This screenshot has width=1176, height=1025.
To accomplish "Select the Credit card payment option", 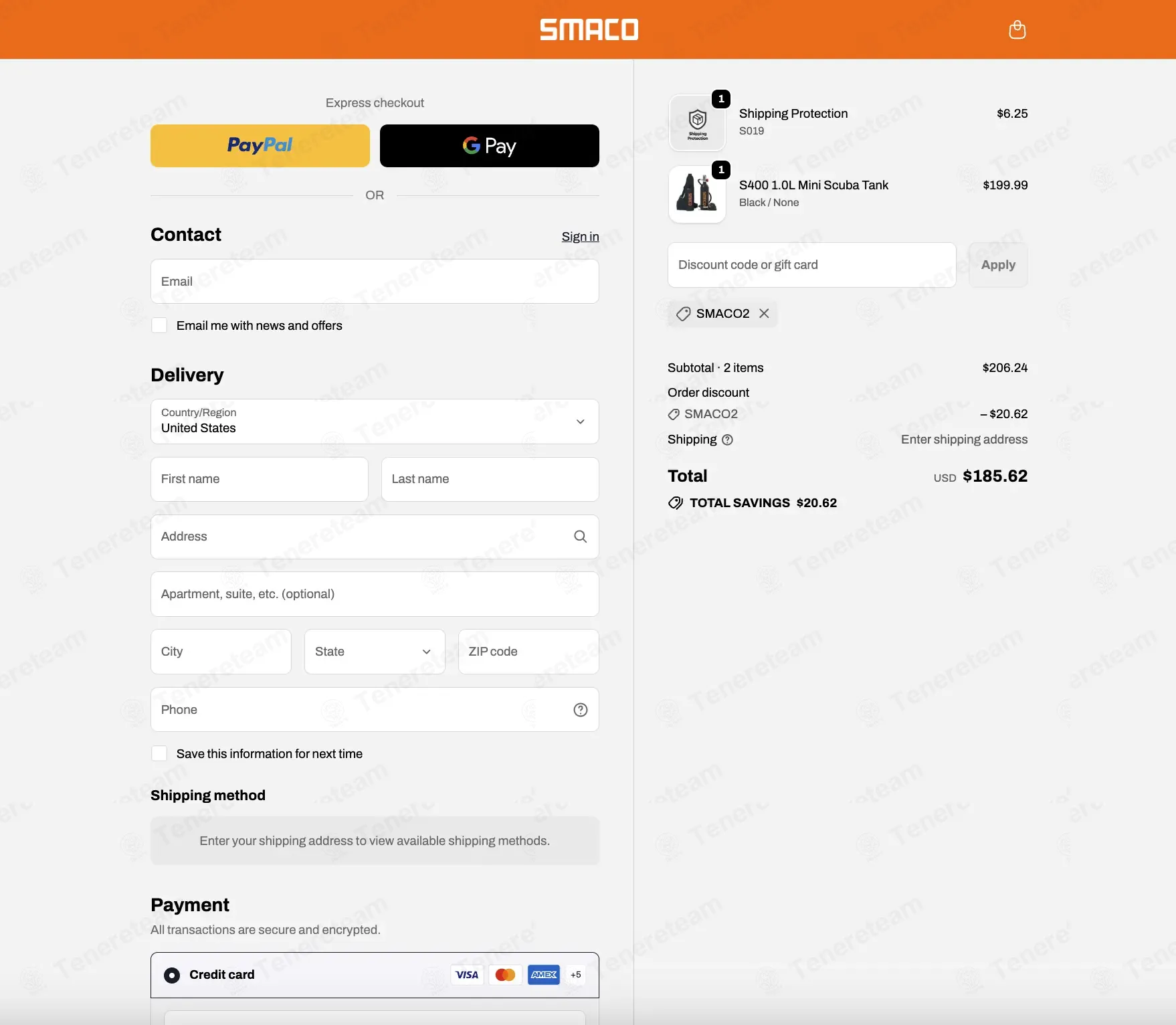I will click(172, 975).
